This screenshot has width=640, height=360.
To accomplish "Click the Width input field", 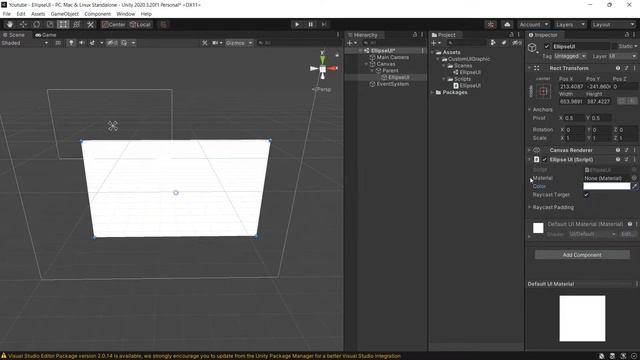I will pos(571,101).
